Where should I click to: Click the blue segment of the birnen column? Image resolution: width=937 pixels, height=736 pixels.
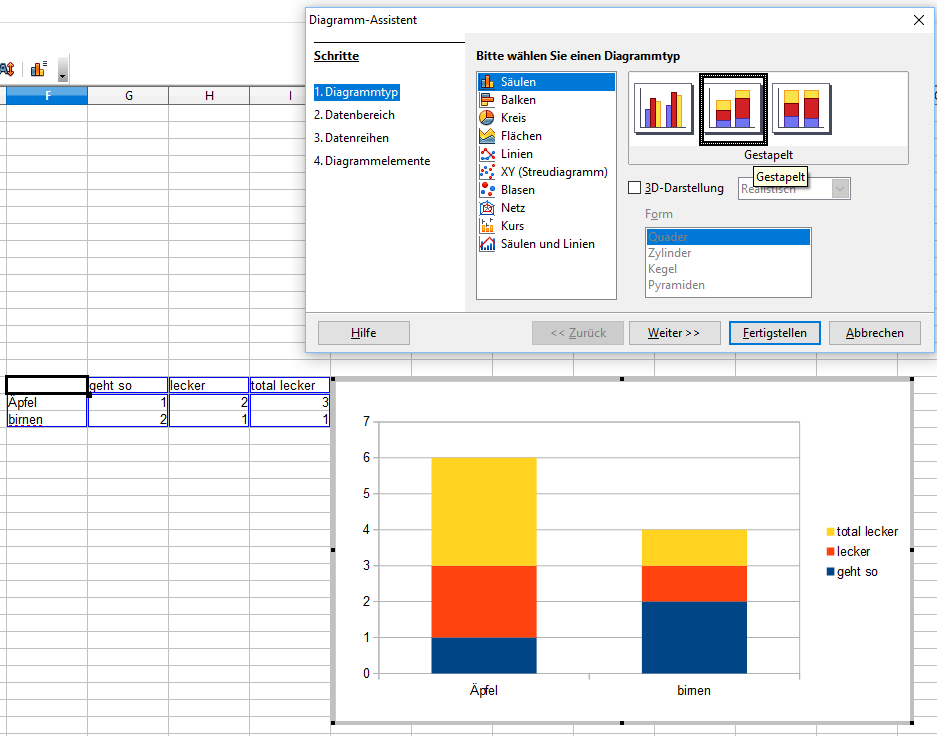[x=694, y=637]
